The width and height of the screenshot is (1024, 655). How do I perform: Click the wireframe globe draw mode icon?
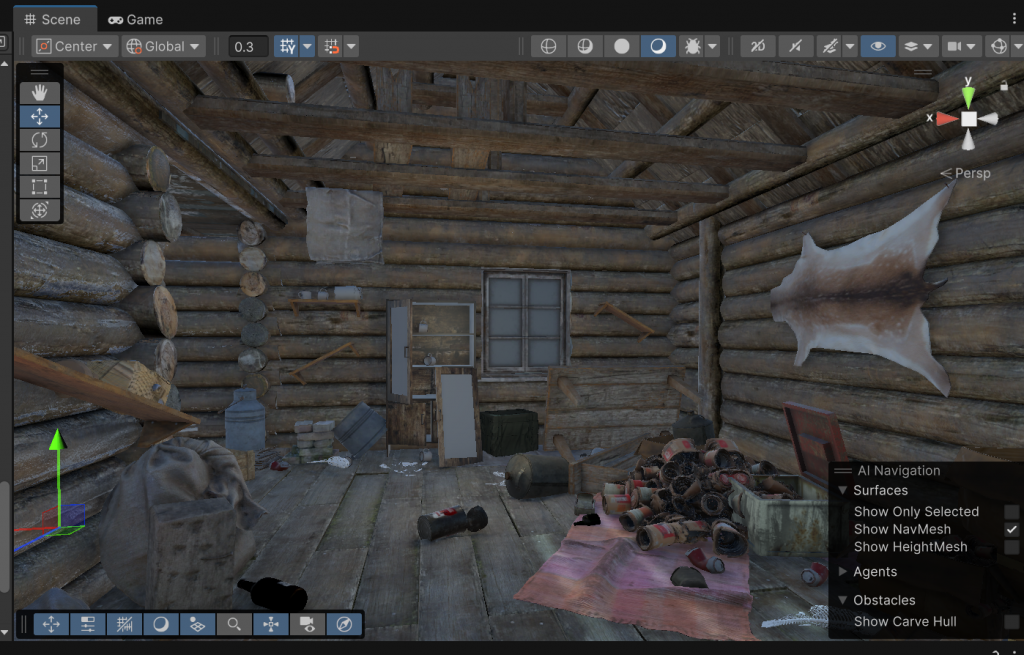point(548,46)
